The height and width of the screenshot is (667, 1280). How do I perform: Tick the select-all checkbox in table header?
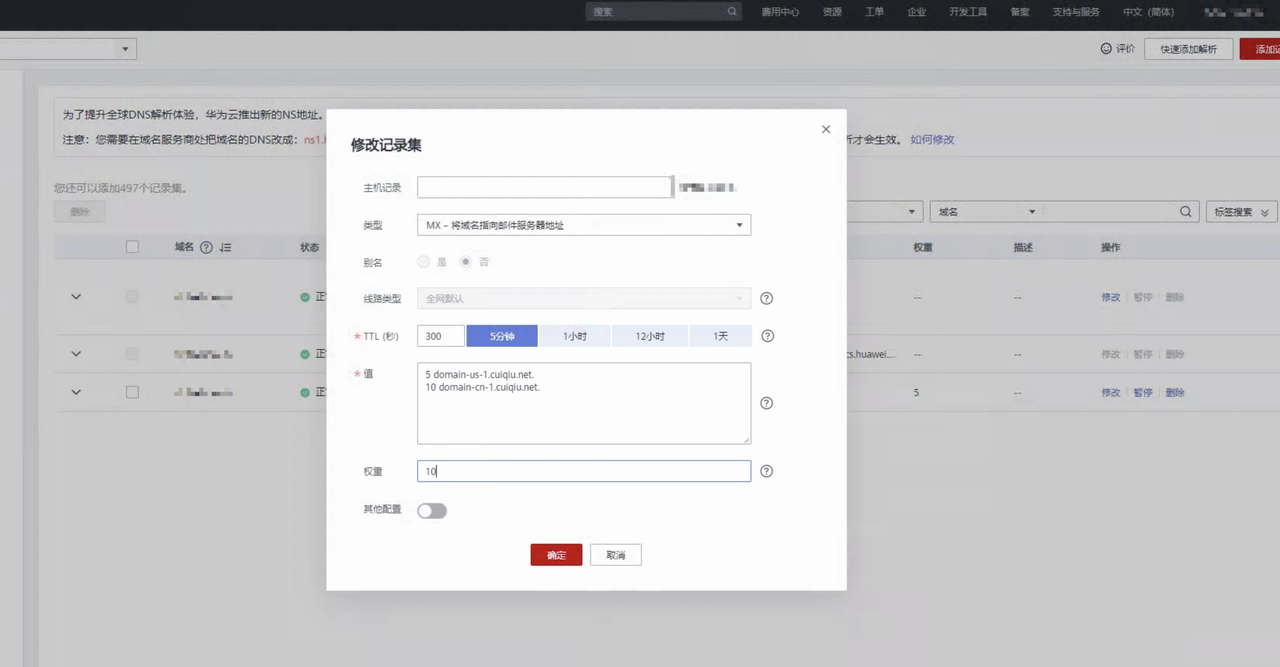pyautogui.click(x=132, y=247)
